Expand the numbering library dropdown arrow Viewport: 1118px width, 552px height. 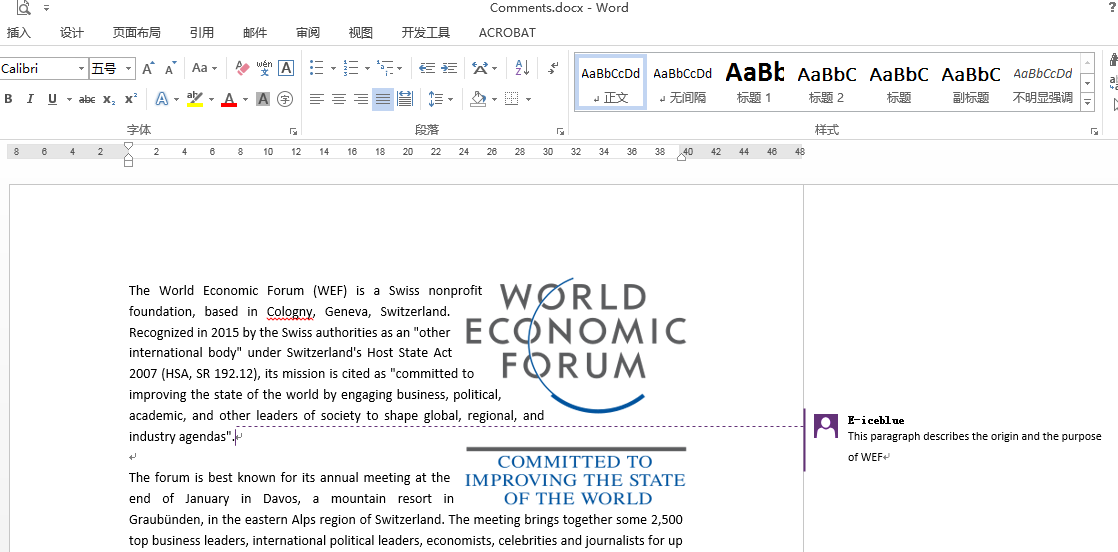pos(367,68)
